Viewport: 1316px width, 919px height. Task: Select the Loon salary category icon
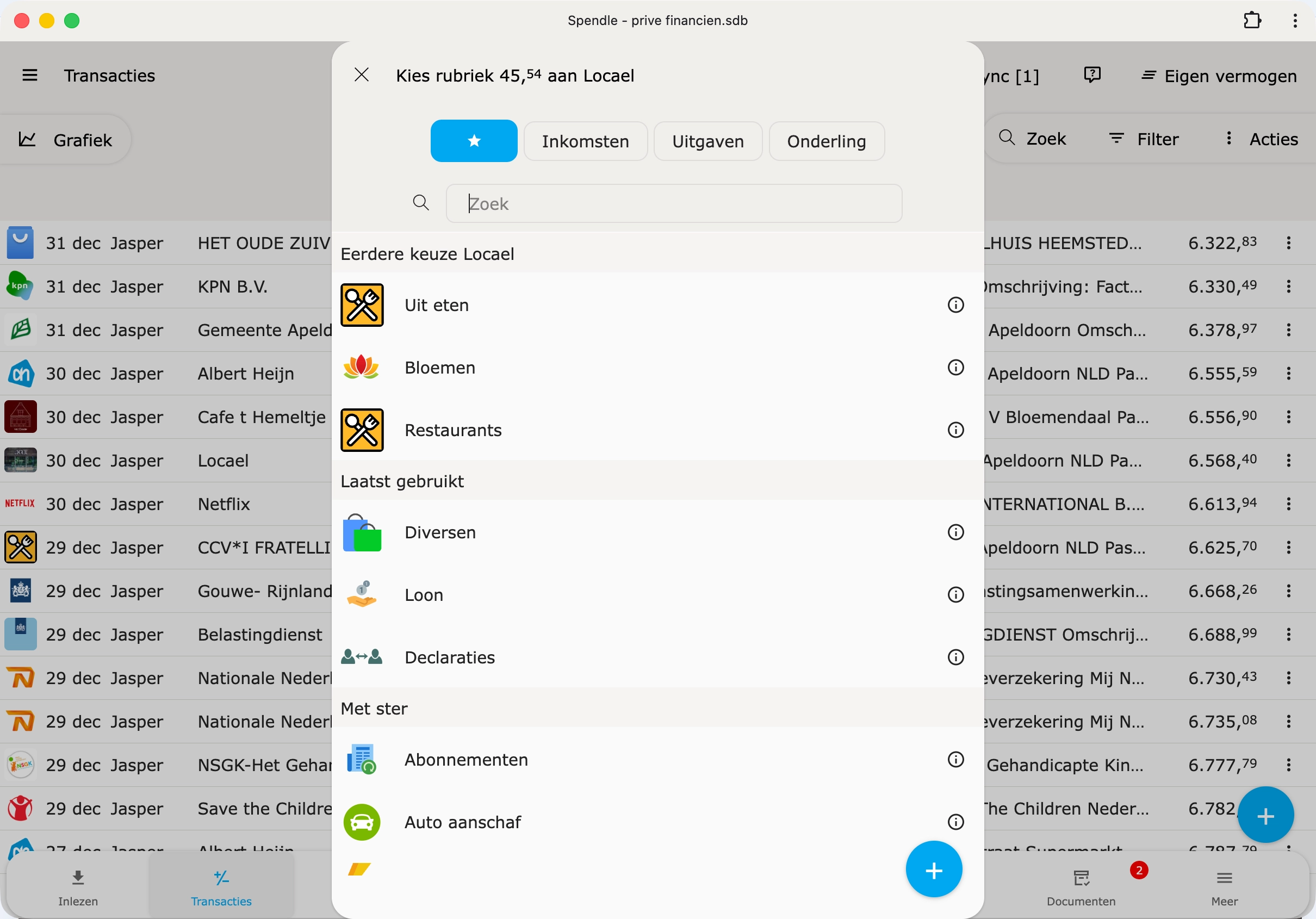point(362,594)
